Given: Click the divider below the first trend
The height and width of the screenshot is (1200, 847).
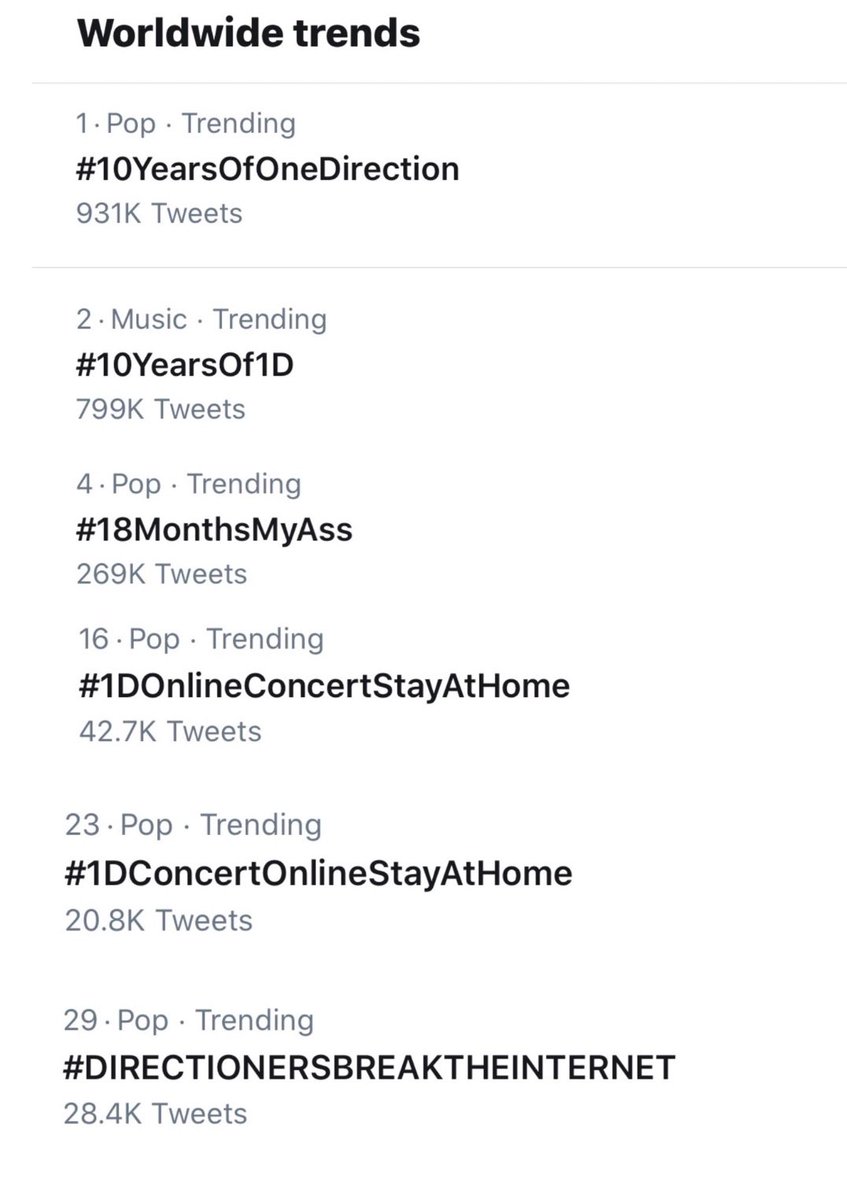Looking at the screenshot, I should click(440, 268).
